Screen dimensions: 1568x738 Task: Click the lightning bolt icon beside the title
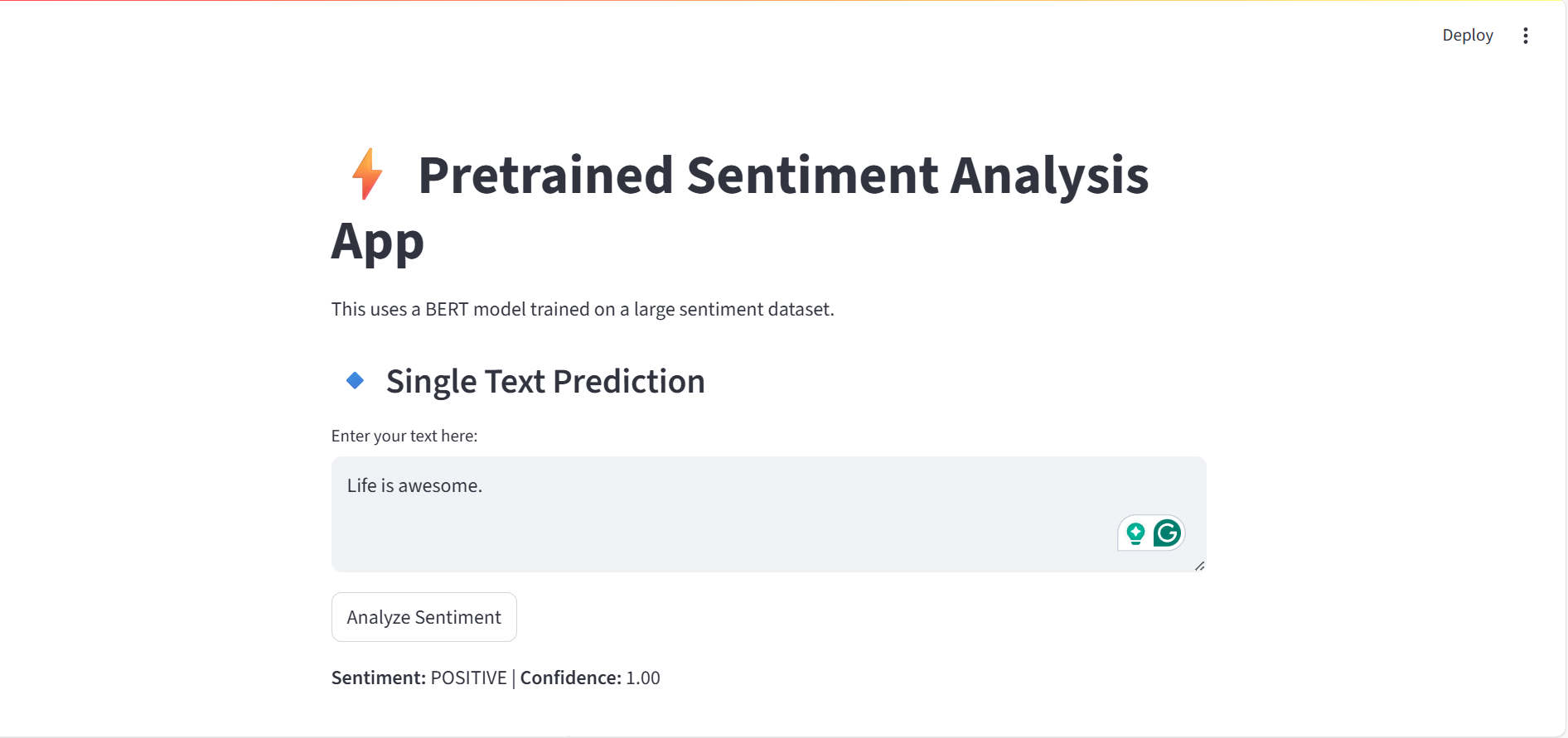click(x=365, y=175)
